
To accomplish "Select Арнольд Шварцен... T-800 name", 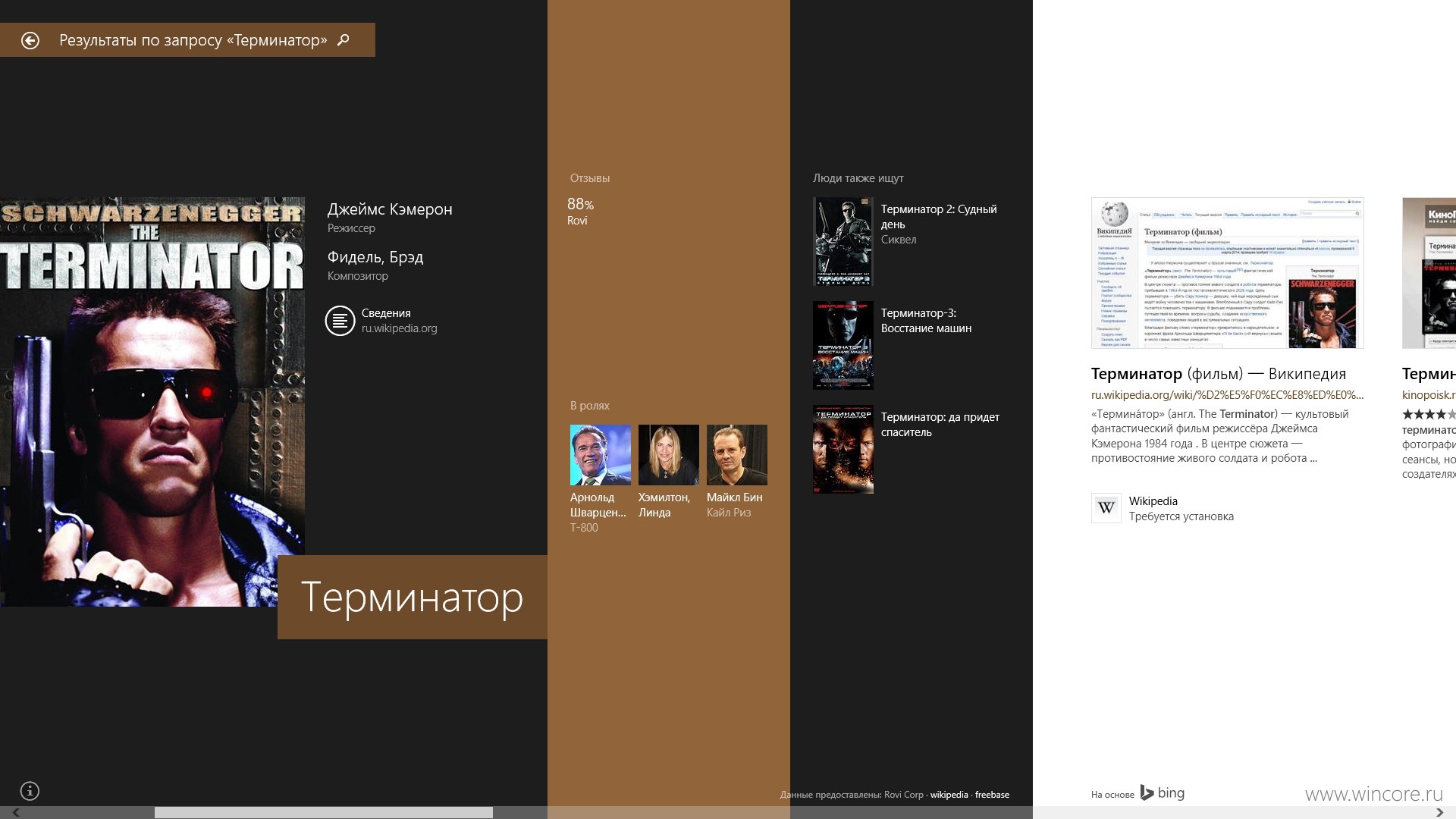I will pos(598,513).
